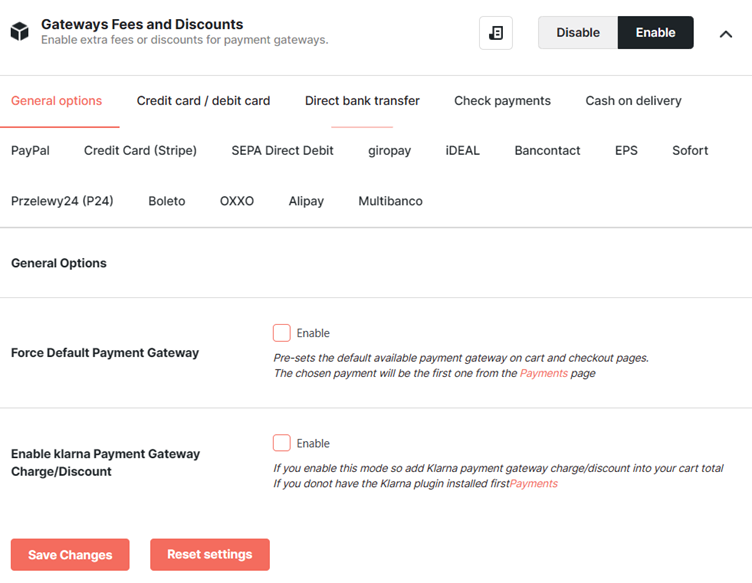Switch to General options tab

pos(57,101)
